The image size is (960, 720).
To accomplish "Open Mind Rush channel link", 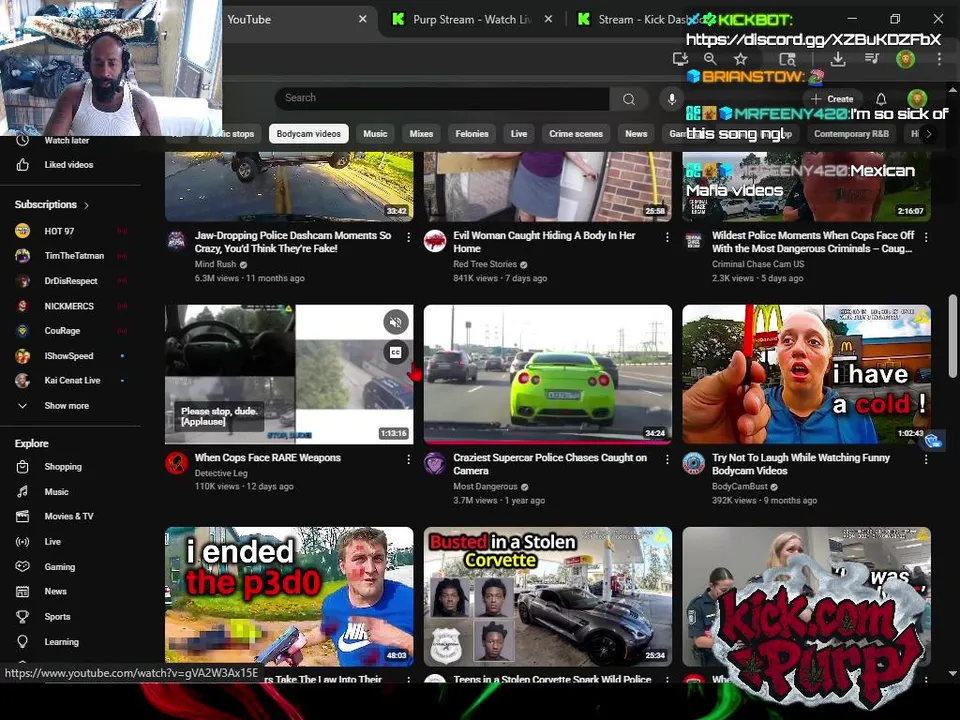I will (x=216, y=264).
